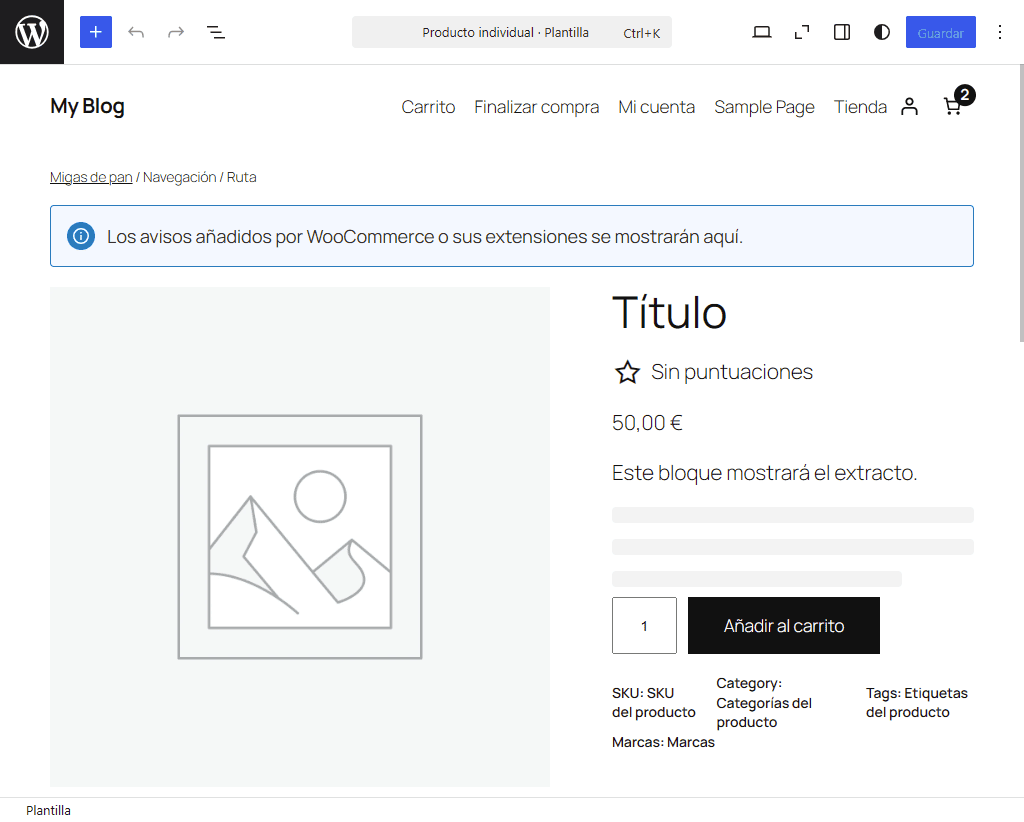Undo the last change
The height and width of the screenshot is (822, 1024).
point(136,32)
